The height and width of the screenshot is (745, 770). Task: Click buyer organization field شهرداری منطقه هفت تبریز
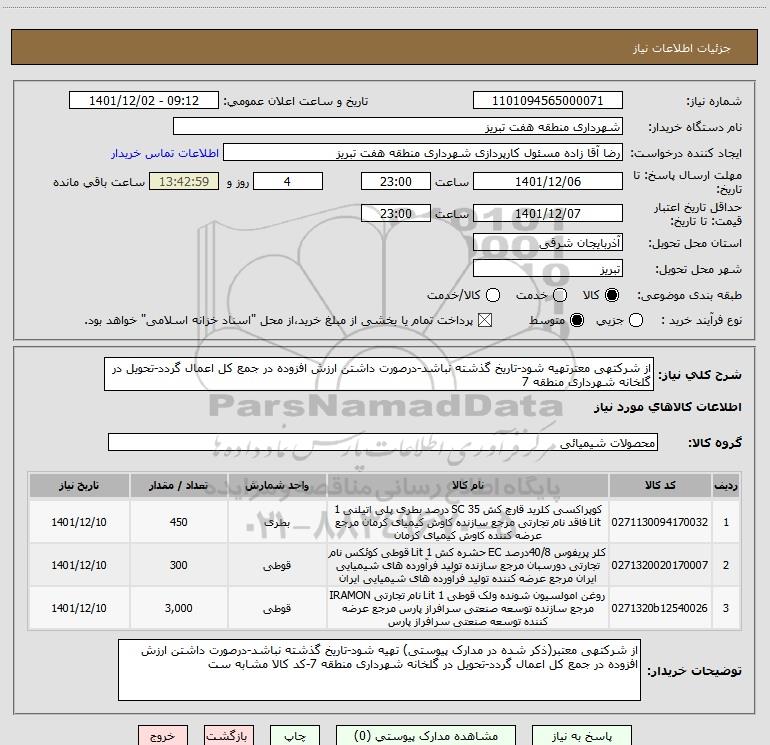pos(398,127)
